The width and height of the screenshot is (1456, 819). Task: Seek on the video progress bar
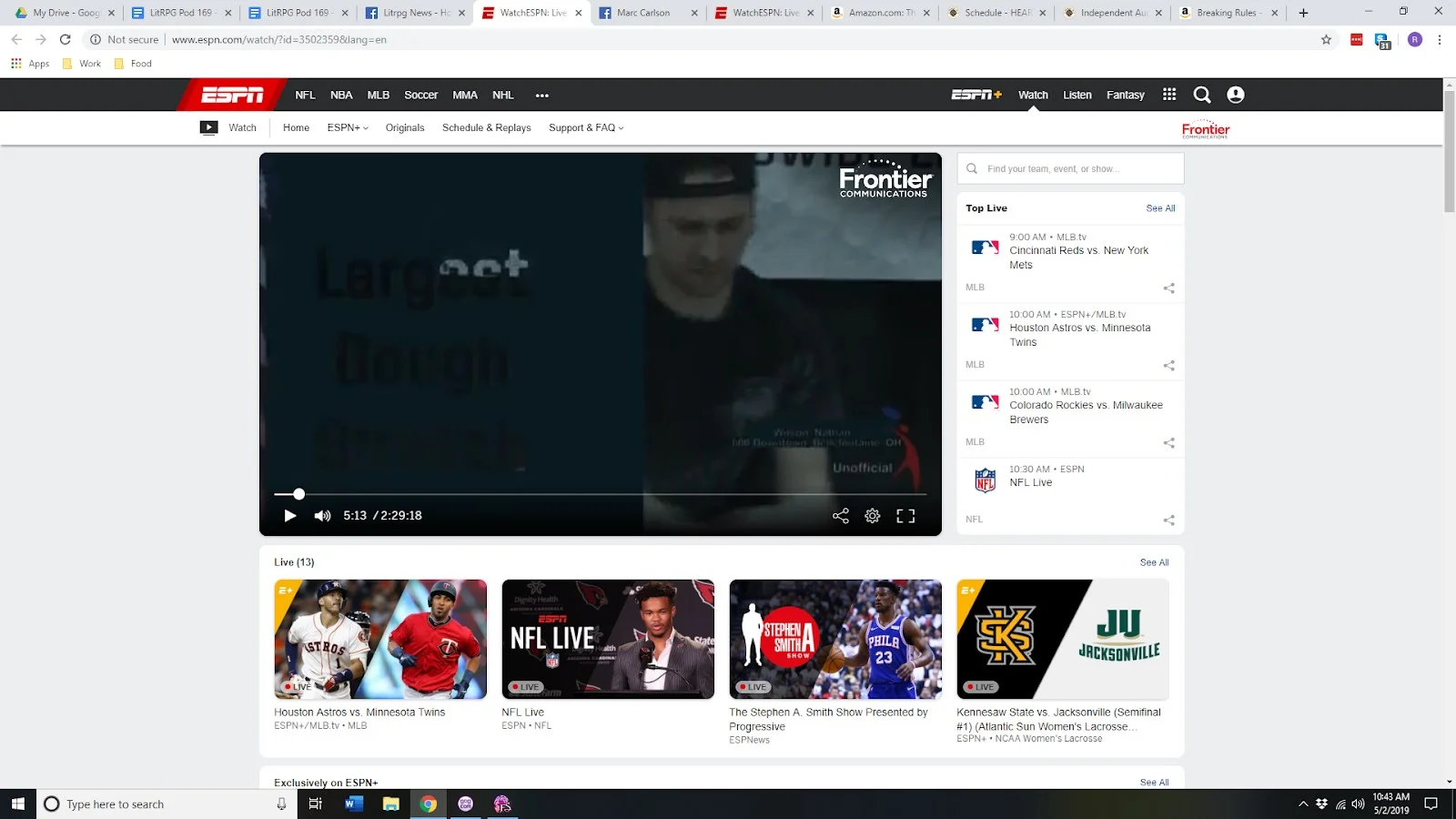tap(601, 494)
